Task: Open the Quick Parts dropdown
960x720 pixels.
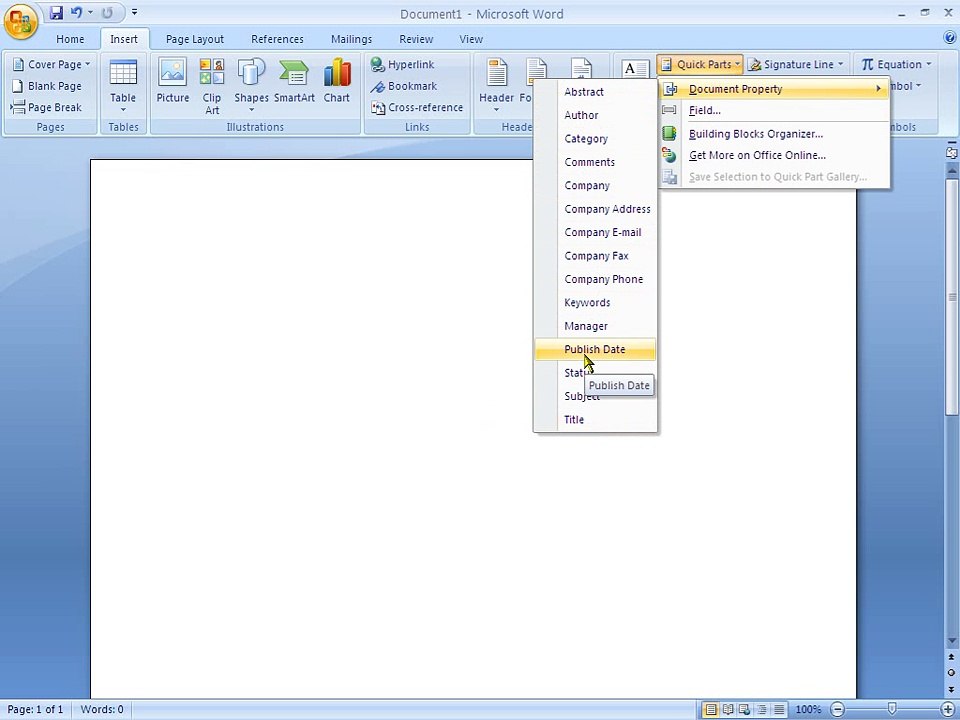Action: 700,64
